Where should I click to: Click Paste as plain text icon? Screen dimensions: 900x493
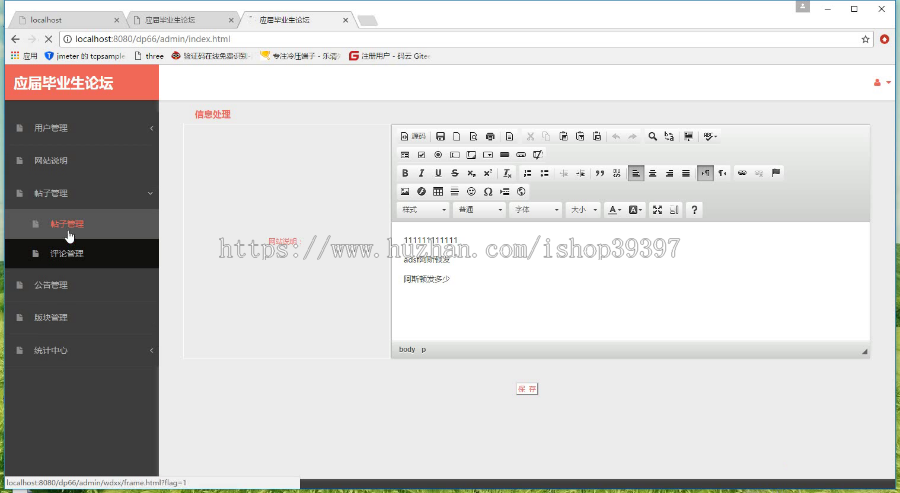pyautogui.click(x=580, y=137)
